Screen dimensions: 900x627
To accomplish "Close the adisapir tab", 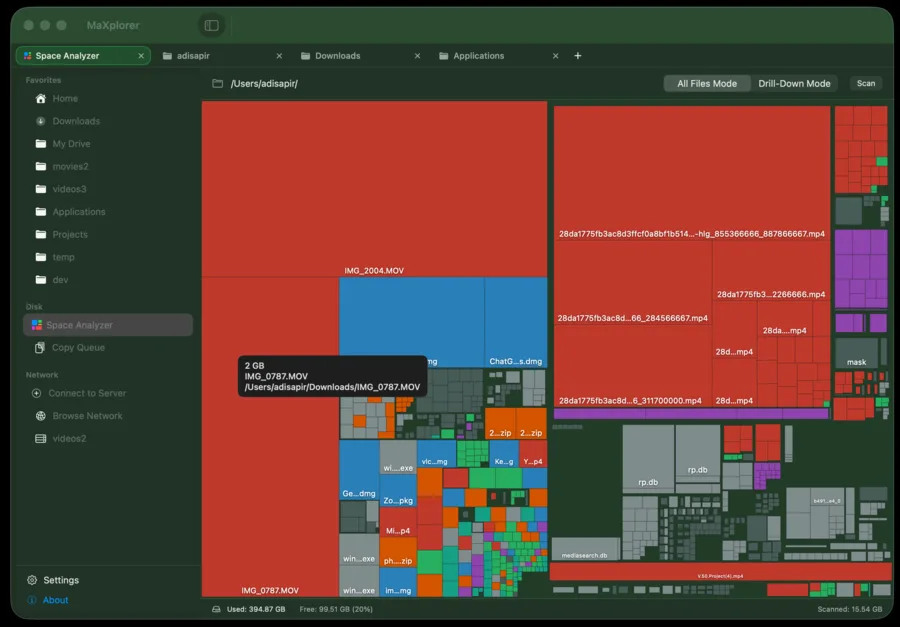I will click(280, 56).
